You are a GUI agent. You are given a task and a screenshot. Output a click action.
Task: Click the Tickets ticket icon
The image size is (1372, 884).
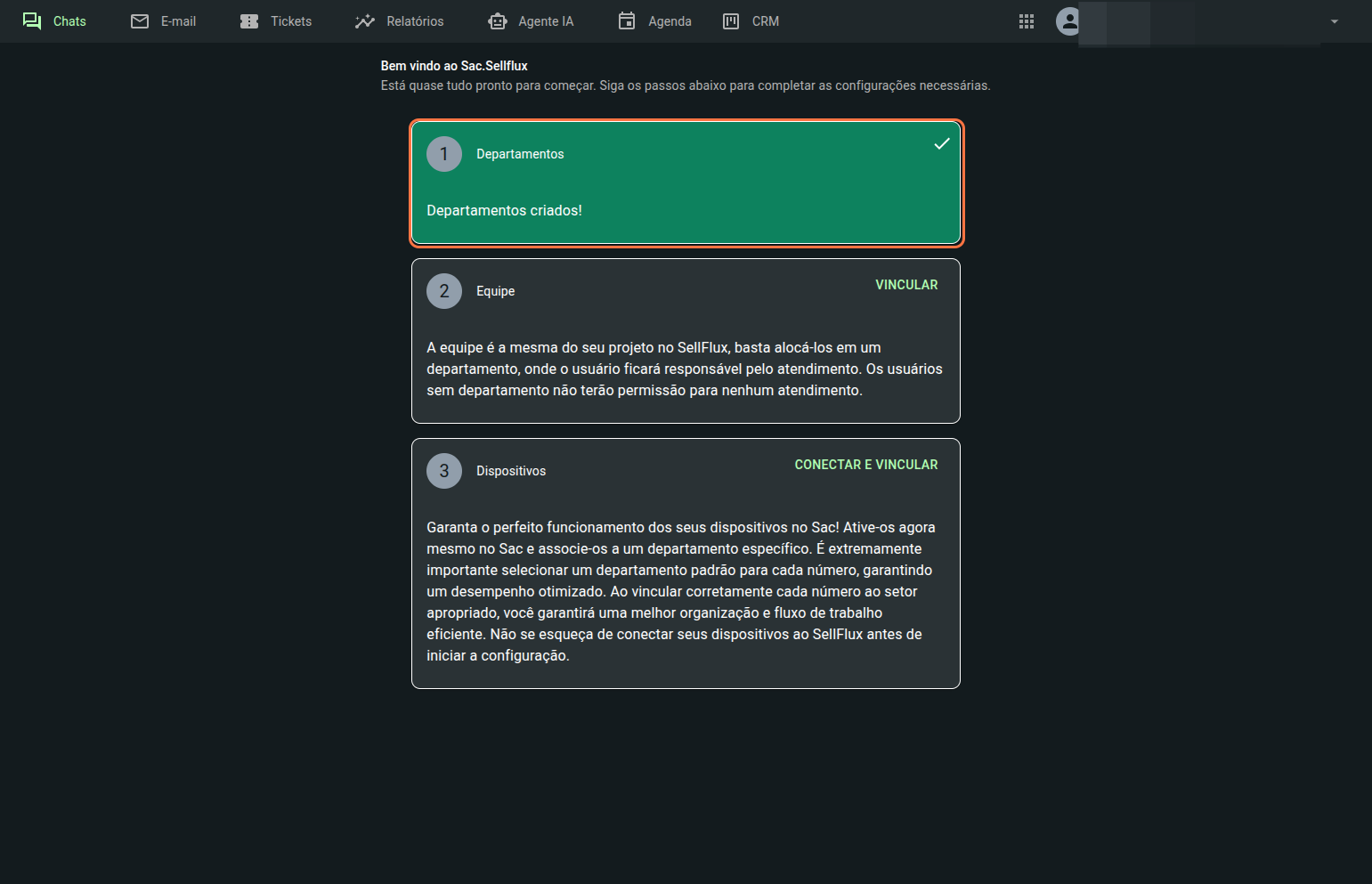[x=249, y=21]
